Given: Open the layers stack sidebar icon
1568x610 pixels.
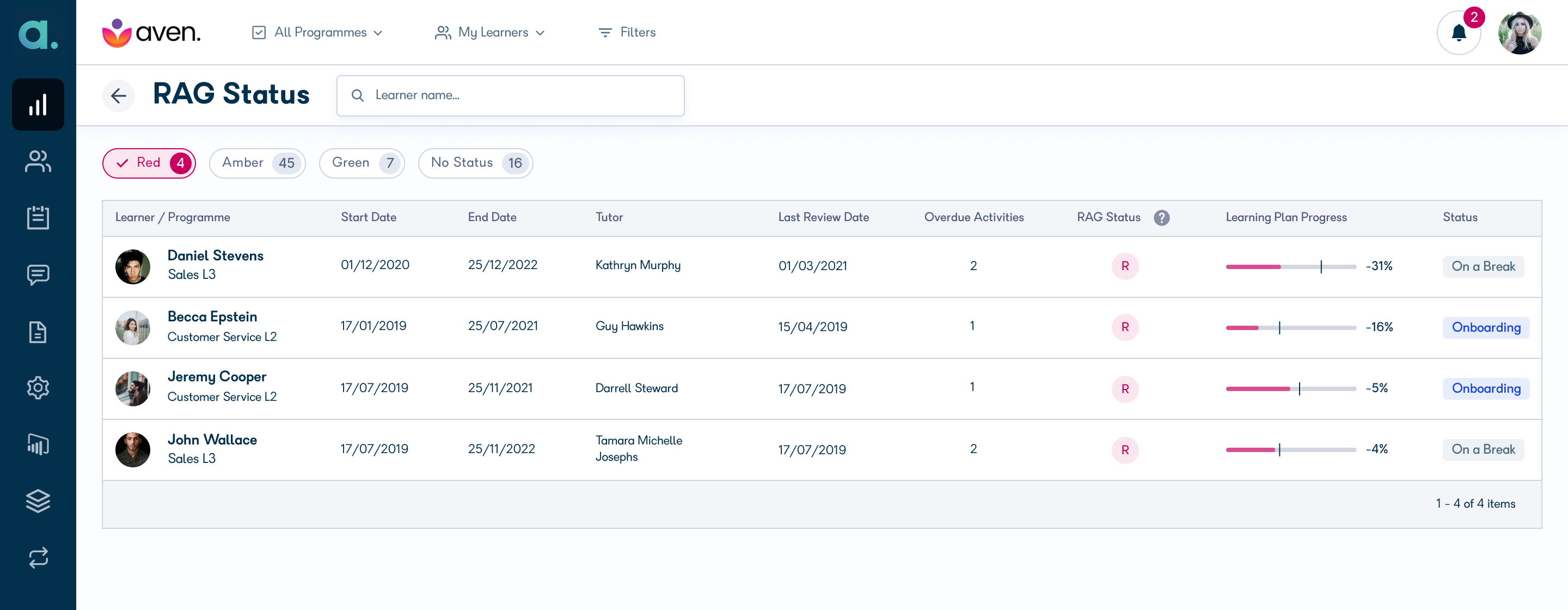Looking at the screenshot, I should pyautogui.click(x=38, y=501).
